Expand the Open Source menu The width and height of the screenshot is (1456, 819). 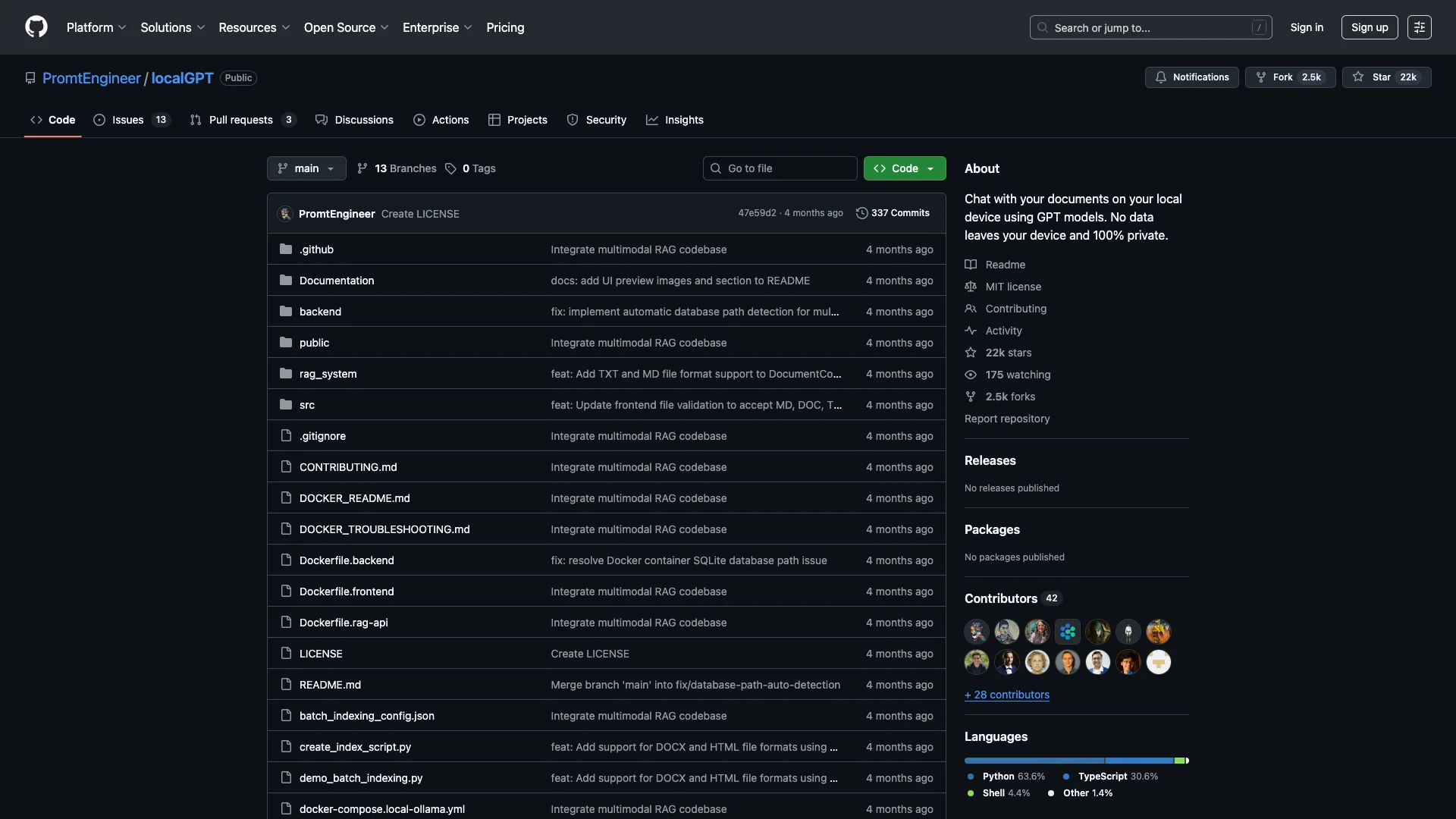tap(346, 27)
